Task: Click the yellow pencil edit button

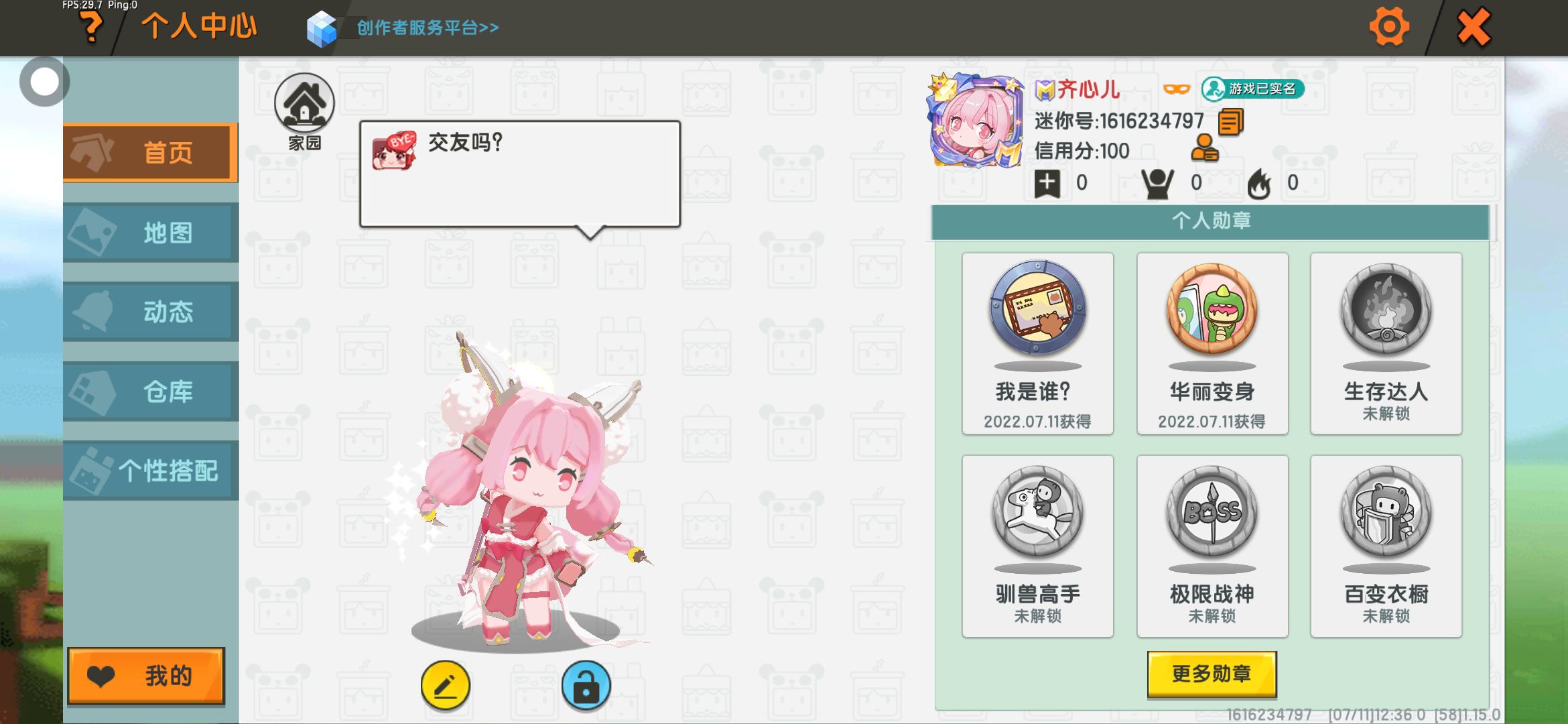Action: pos(445,685)
